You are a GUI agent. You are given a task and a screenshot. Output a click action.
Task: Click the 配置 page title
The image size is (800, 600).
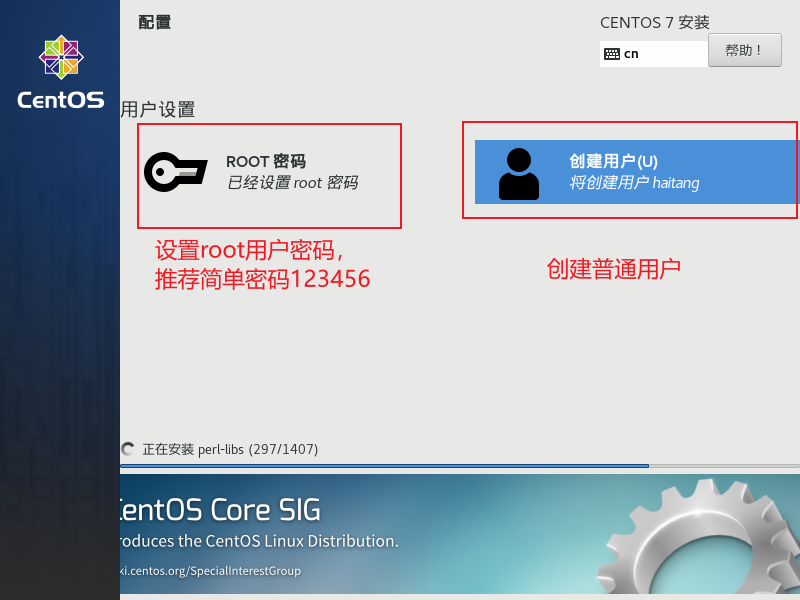(x=155, y=22)
